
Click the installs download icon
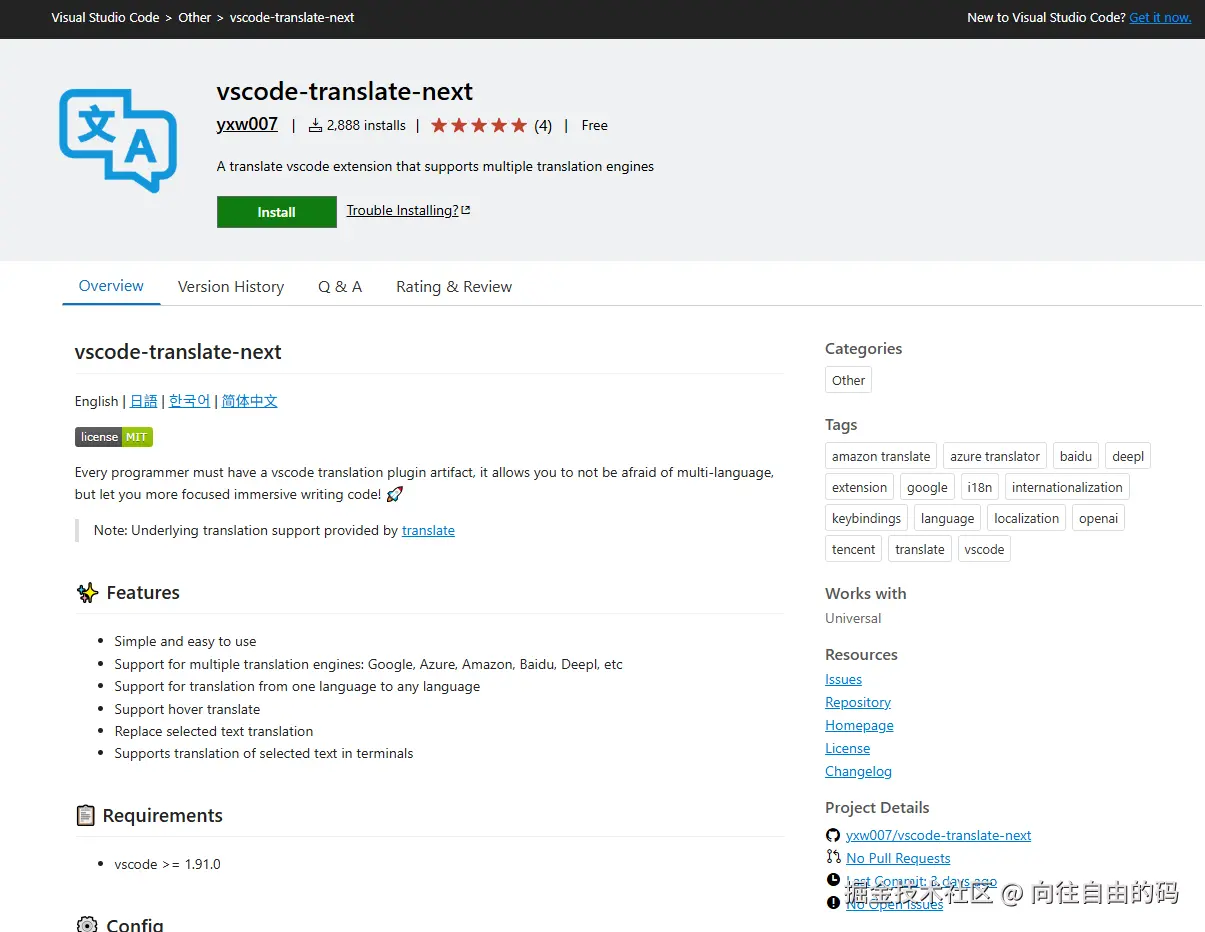pyautogui.click(x=315, y=125)
